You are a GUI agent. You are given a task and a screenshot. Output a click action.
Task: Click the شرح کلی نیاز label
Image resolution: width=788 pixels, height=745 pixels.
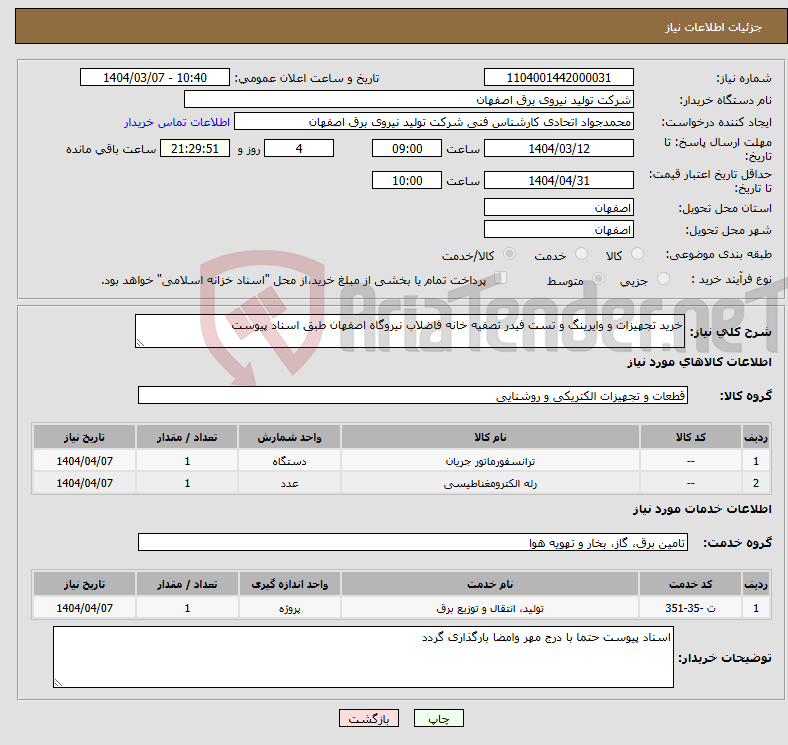click(x=730, y=332)
